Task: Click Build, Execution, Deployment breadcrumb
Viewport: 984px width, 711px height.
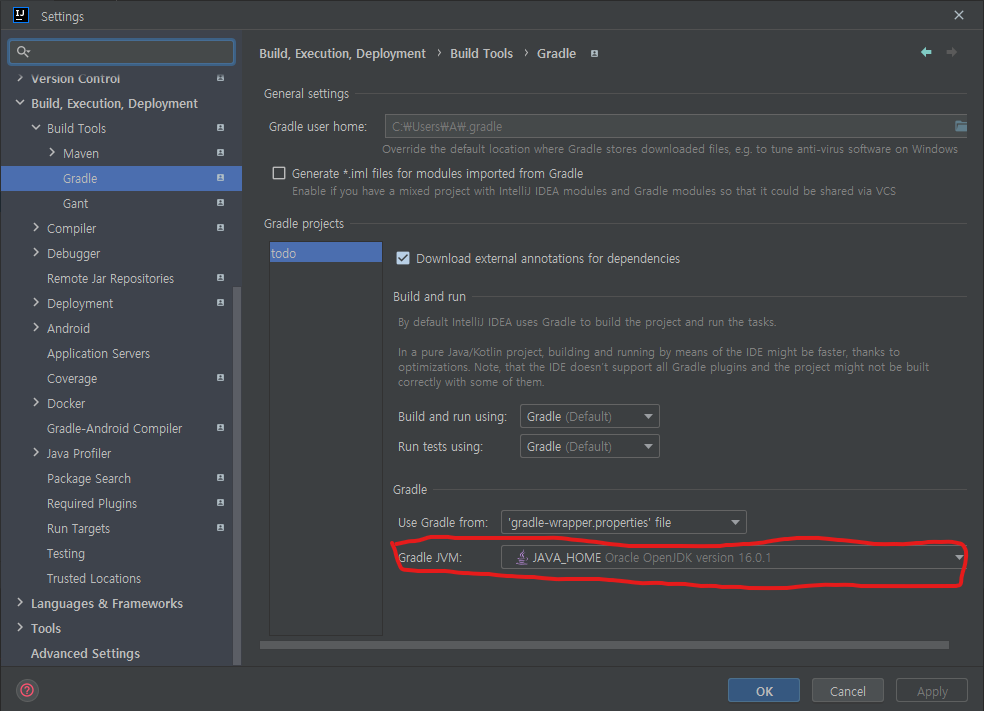Action: click(342, 53)
